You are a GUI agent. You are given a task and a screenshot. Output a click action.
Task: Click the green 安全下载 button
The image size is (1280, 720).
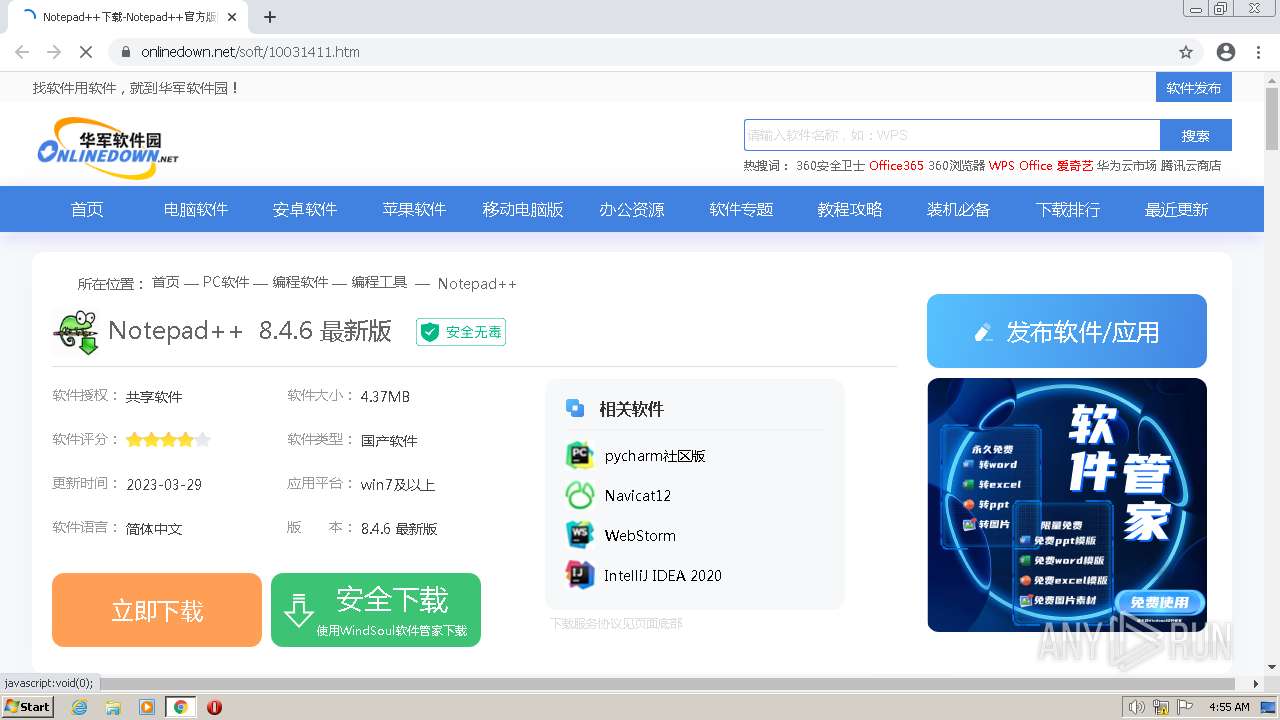tap(376, 610)
